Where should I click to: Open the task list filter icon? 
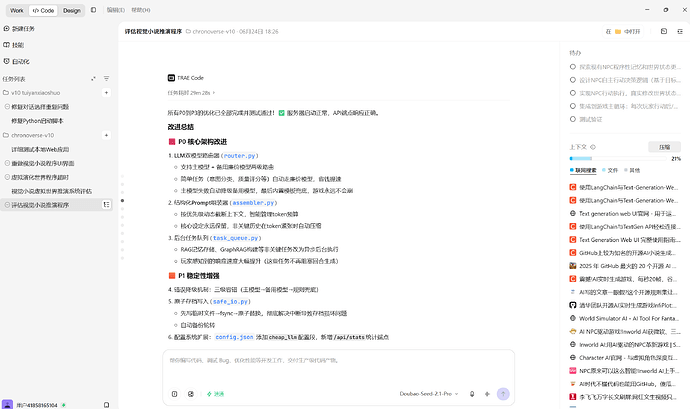pos(106,79)
